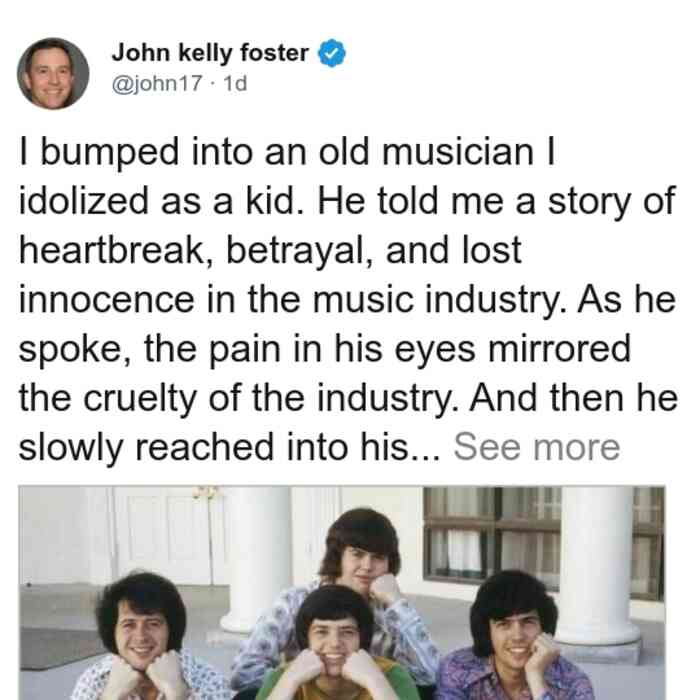700x700 pixels.
Task: Click the truncated text 'slowly reached into his...'
Action: pos(229,447)
